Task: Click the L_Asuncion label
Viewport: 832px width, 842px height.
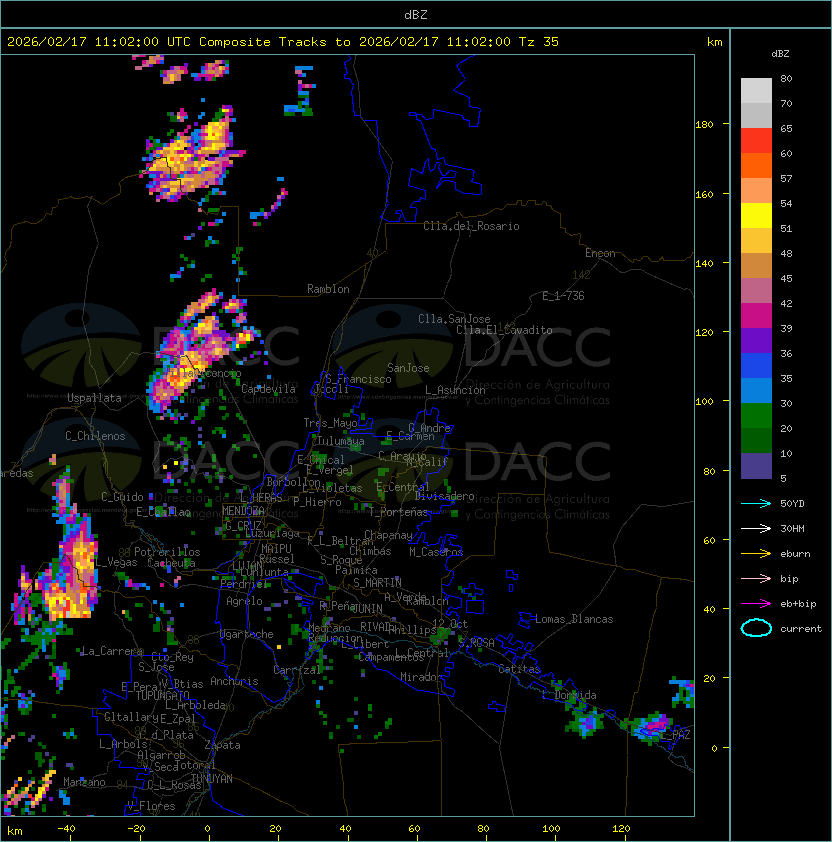Action: 455,390
